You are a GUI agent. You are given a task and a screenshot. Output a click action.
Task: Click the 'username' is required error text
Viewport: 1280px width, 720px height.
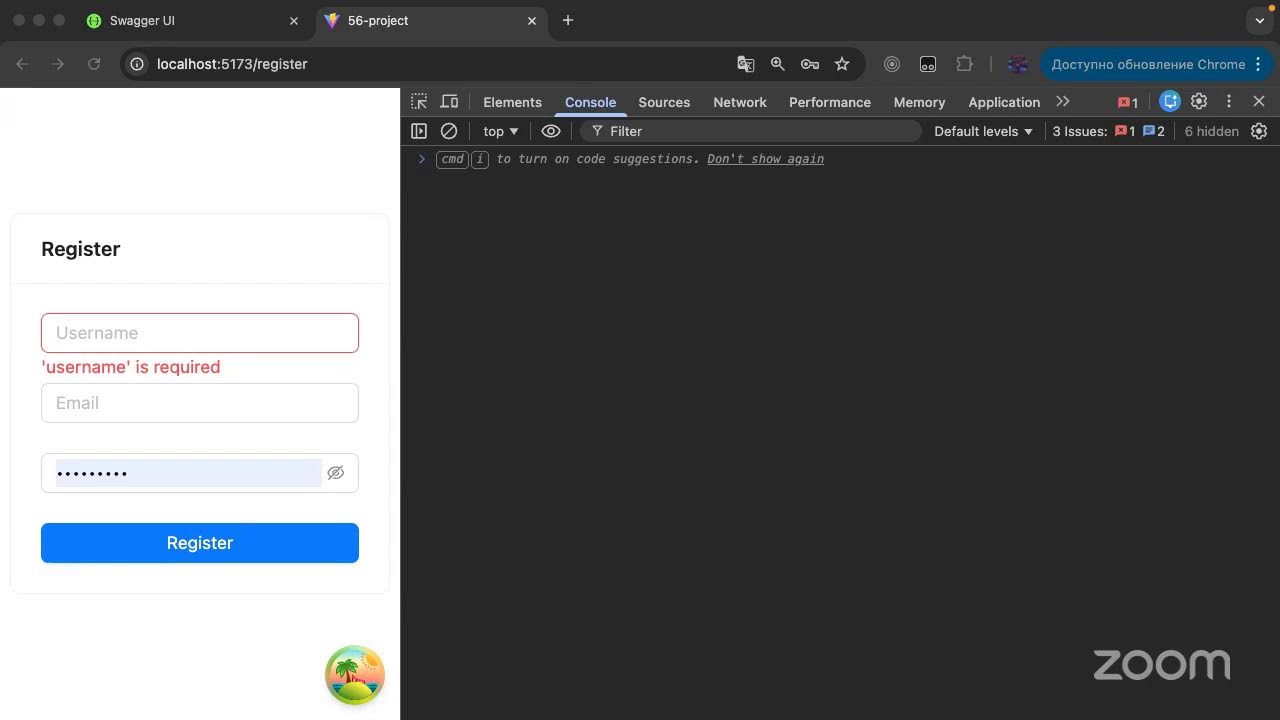point(131,367)
